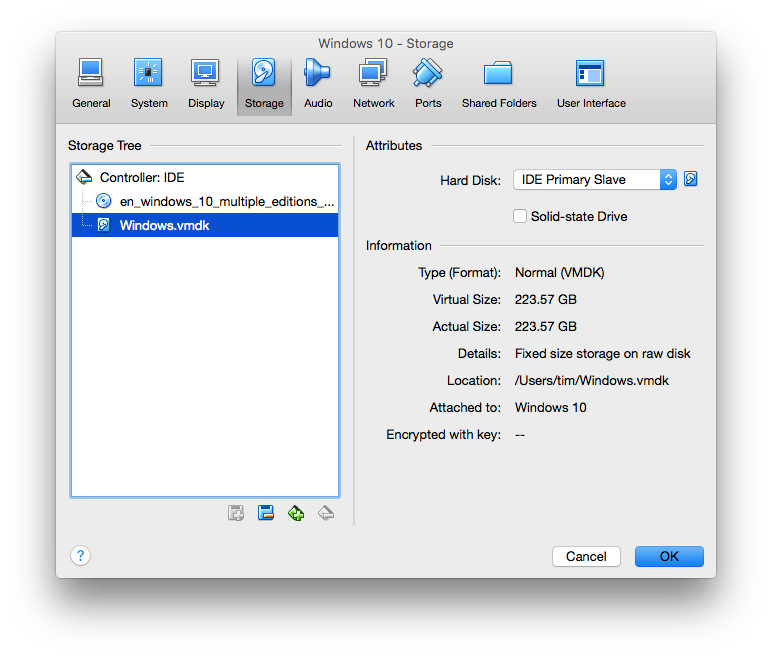Open the General settings tab
772x658 pixels.
click(91, 84)
